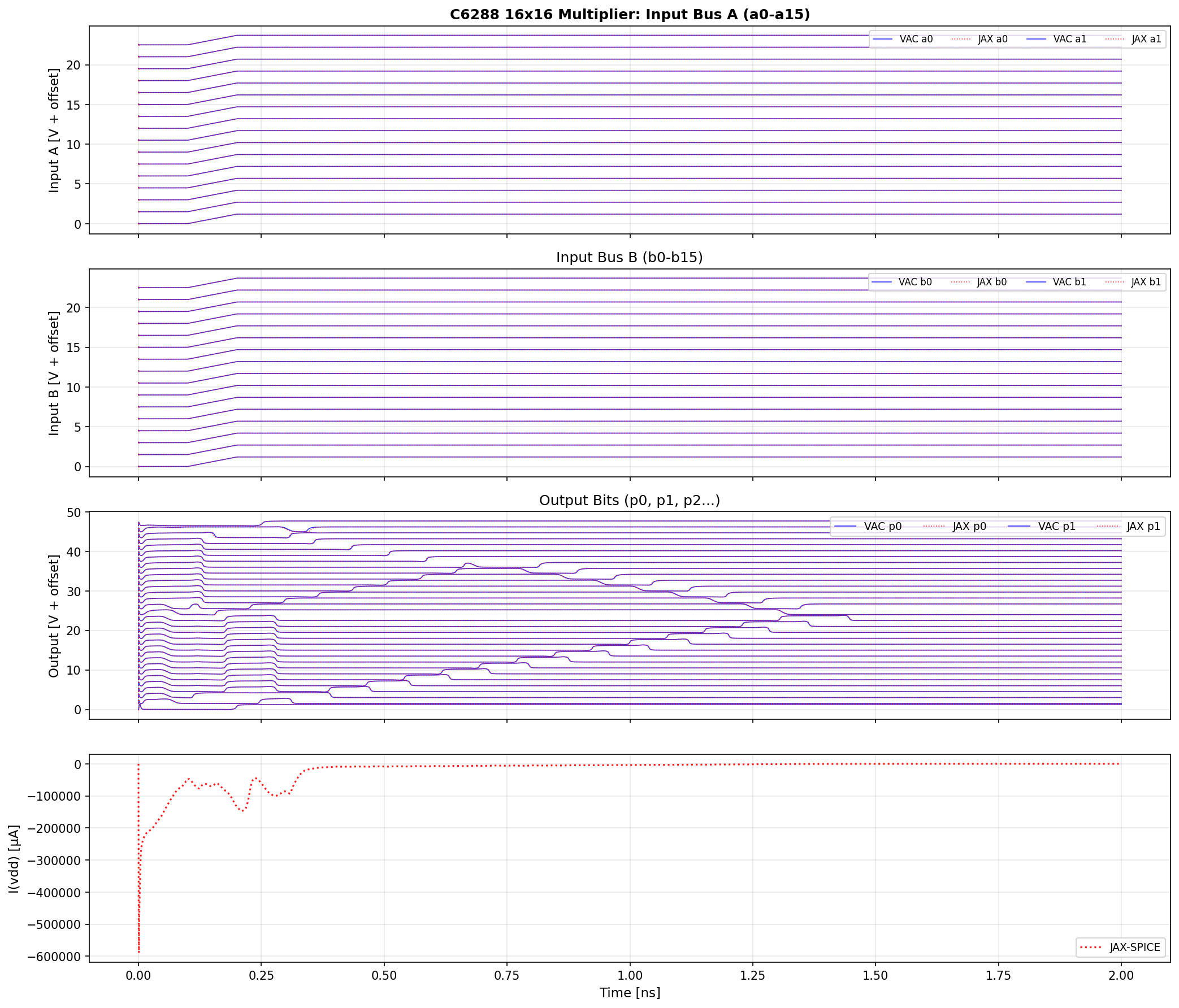Viewport: 1179px width, 1008px height.
Task: Click the JAX b0 legend label text
Action: (993, 281)
